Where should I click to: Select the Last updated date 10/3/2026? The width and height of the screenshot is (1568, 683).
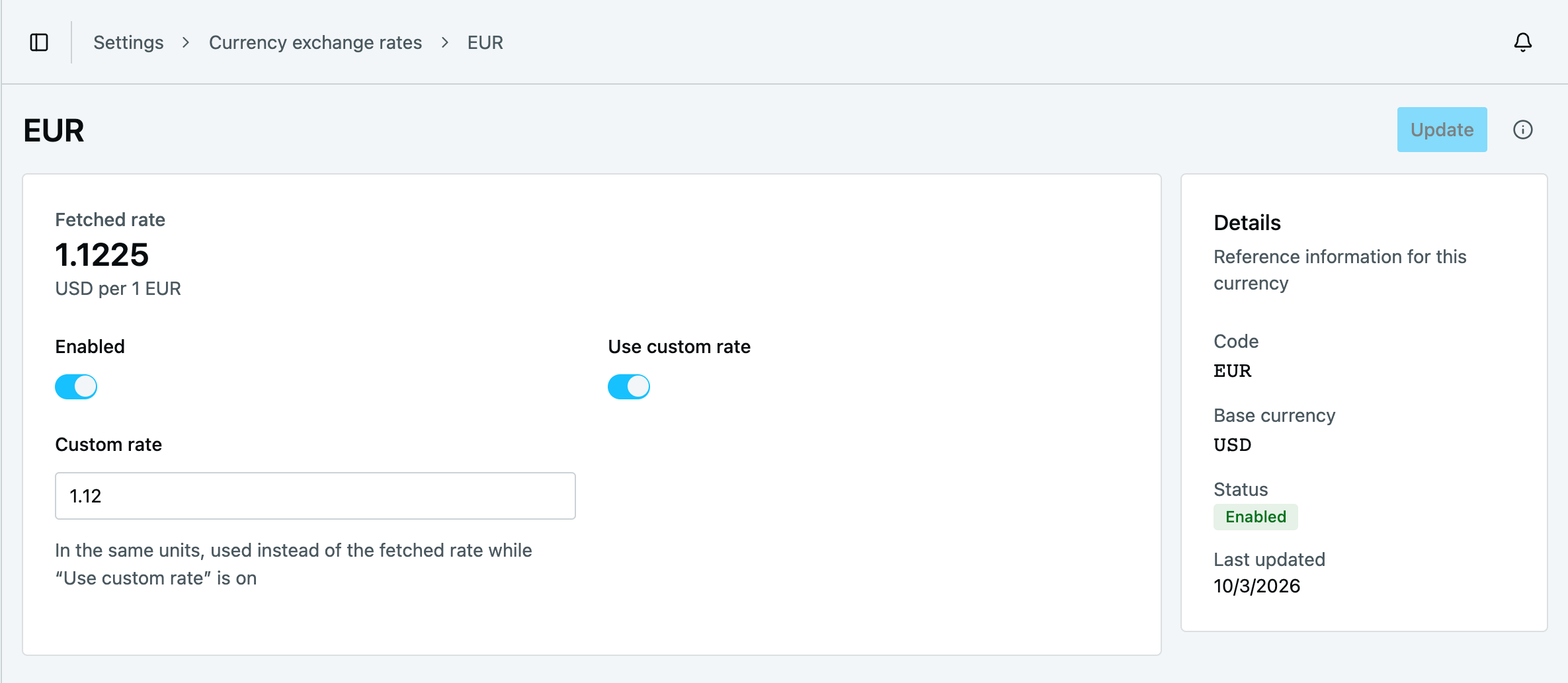click(x=1257, y=586)
